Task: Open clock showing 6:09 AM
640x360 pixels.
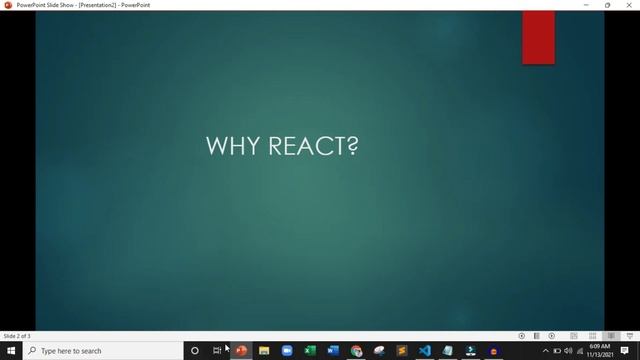Action: click(600, 351)
